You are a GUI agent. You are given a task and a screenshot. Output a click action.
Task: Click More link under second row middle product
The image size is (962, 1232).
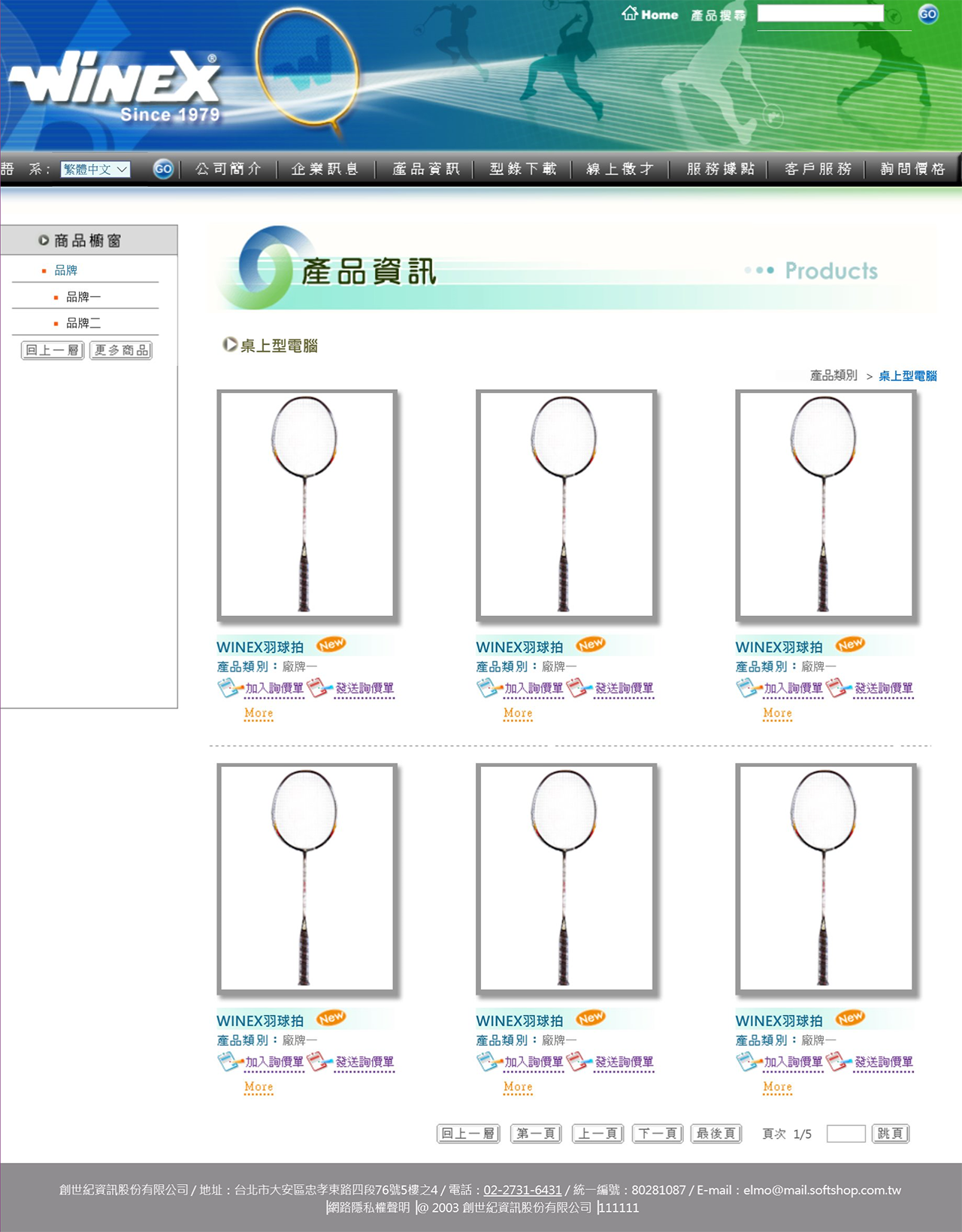(518, 1088)
